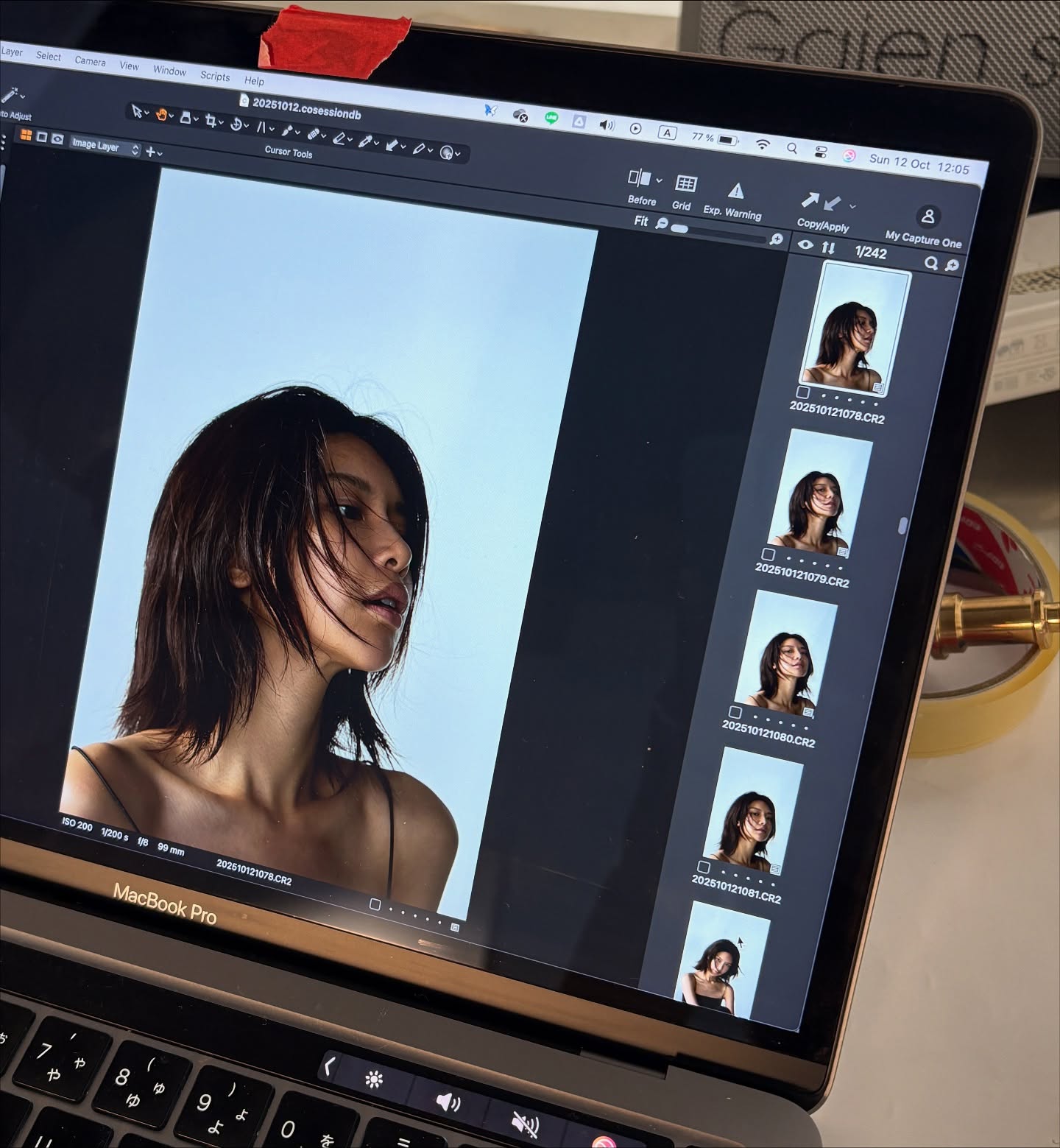Toggle the Exp. Warning indicator

735,191
